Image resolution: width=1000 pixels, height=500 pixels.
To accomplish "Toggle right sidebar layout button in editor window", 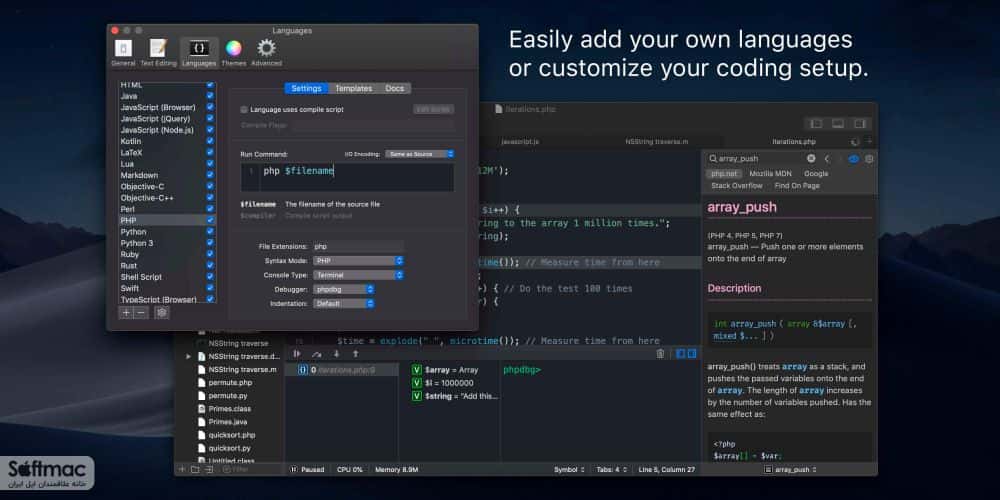I will pyautogui.click(x=860, y=124).
